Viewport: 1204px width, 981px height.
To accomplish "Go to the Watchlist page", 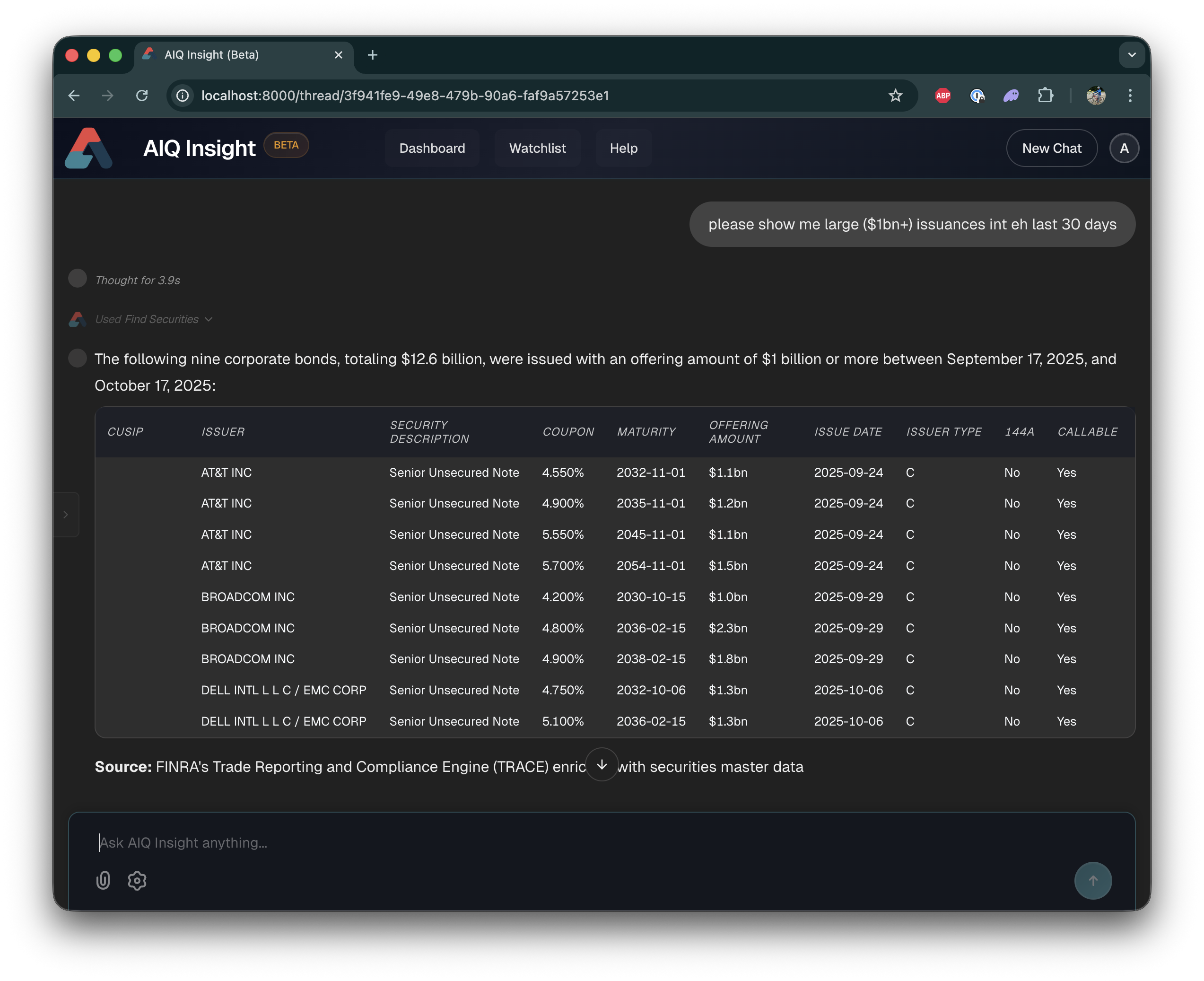I will [x=537, y=148].
